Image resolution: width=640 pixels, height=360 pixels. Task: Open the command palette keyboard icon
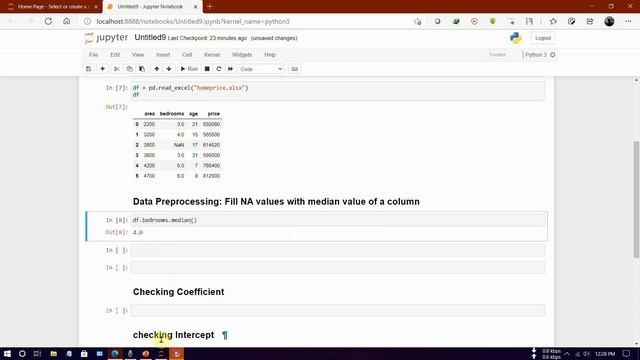click(295, 69)
